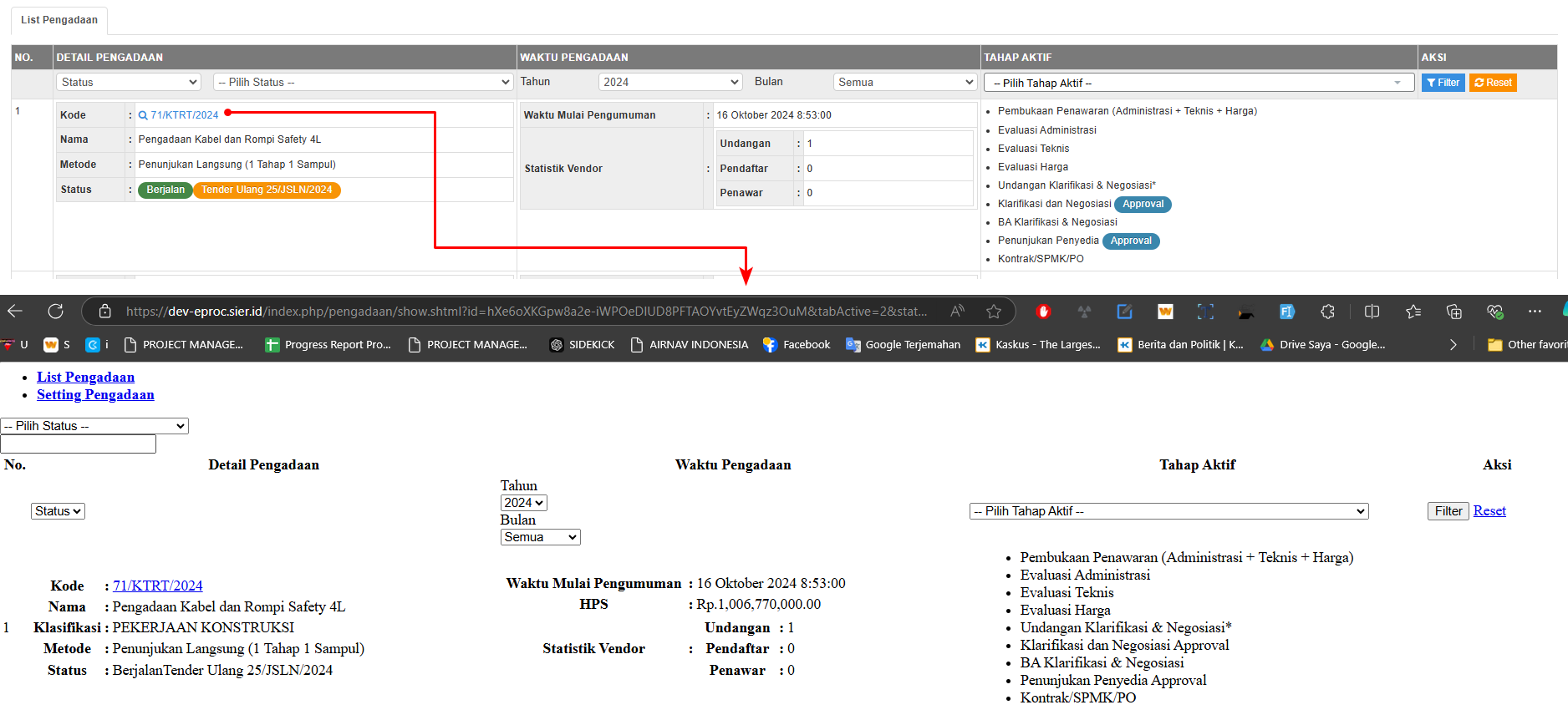Open the Pilih Status dropdown in header row

point(363,82)
